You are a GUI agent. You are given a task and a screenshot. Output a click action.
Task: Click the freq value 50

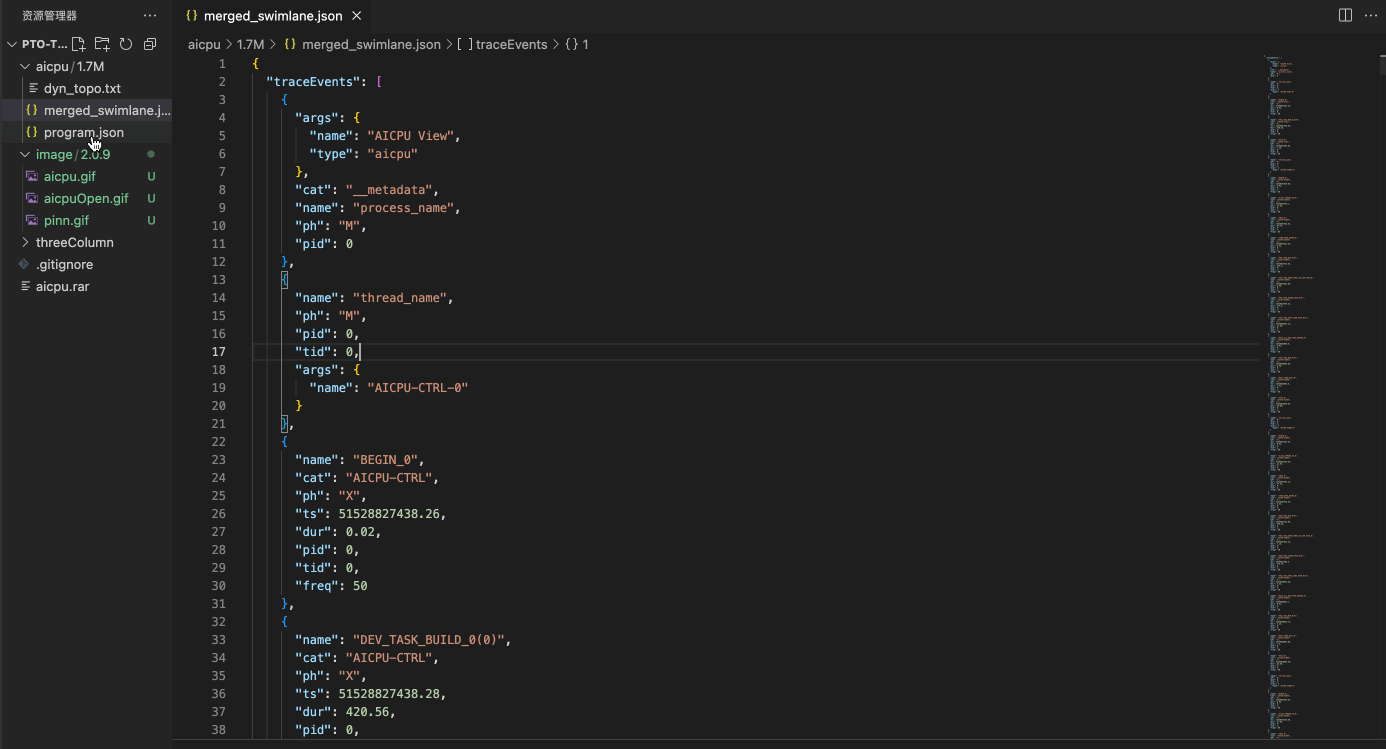point(360,586)
